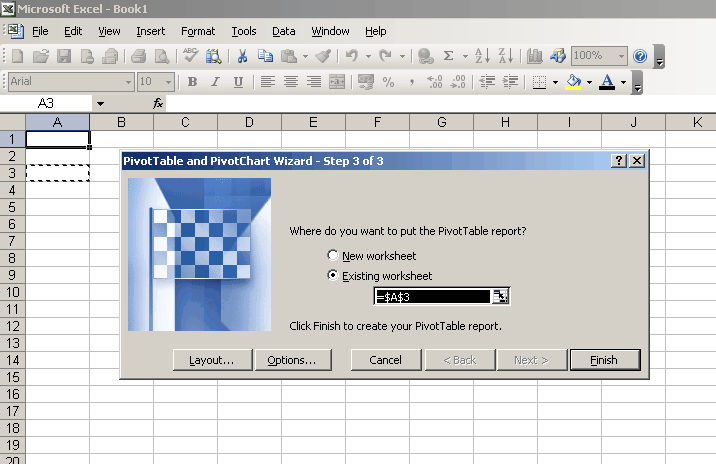Open the Data menu
The image size is (716, 464).
284,31
